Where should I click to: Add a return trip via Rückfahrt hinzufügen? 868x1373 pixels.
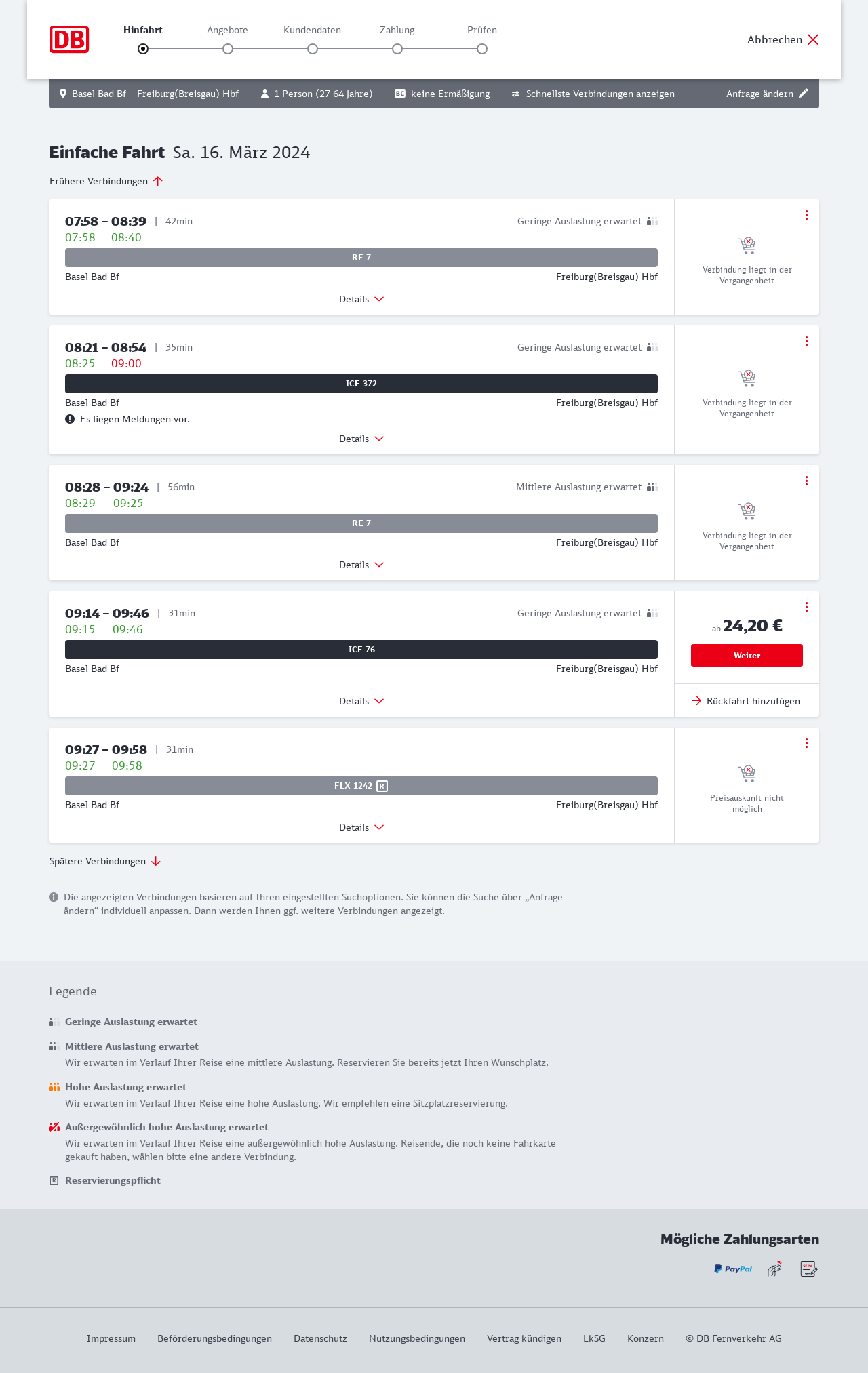tap(746, 701)
